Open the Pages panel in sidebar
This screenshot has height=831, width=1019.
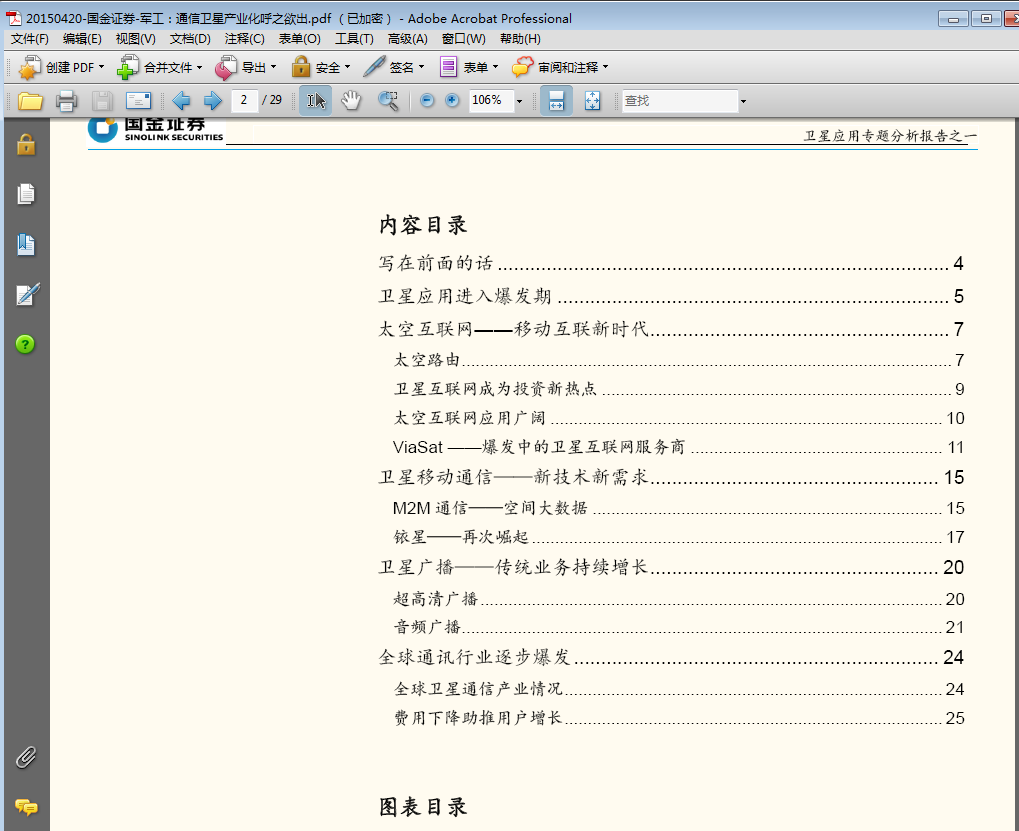coord(26,194)
